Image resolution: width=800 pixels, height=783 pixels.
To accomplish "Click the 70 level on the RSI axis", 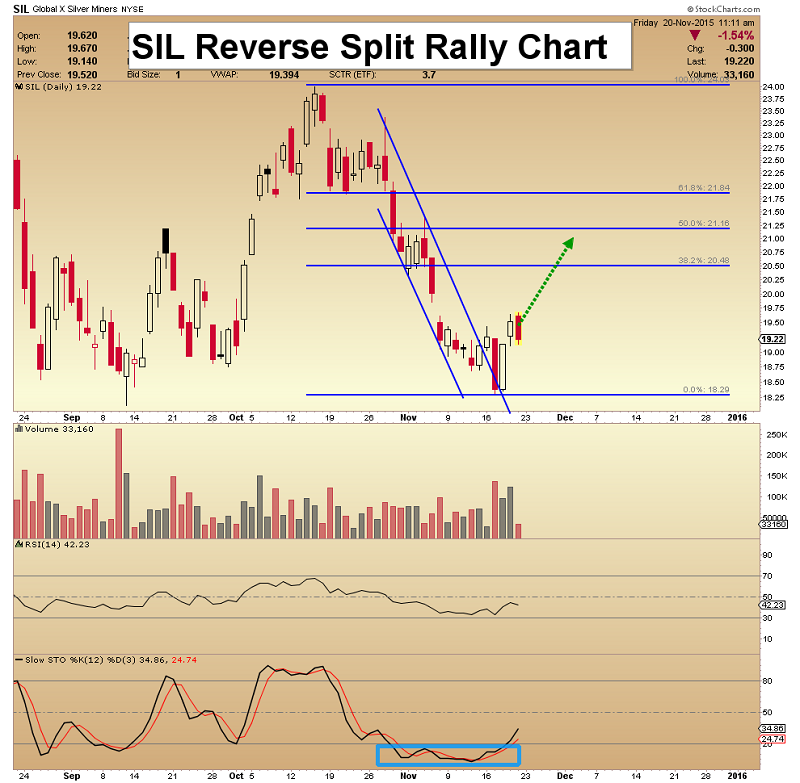I will click(767, 576).
